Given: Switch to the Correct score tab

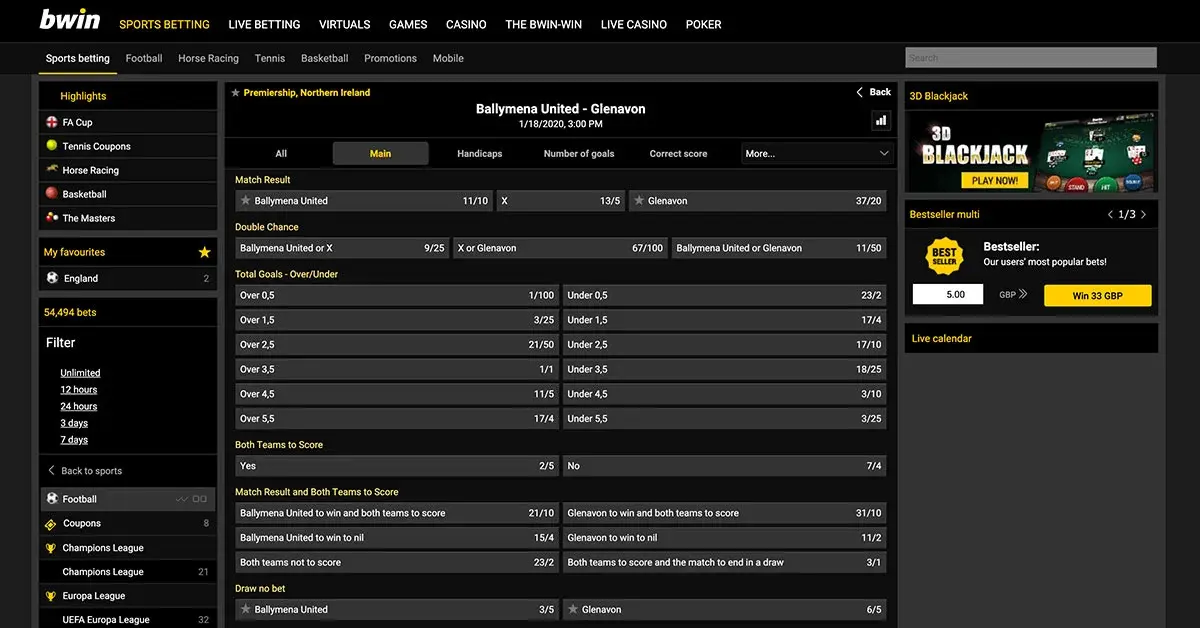Looking at the screenshot, I should click(678, 154).
